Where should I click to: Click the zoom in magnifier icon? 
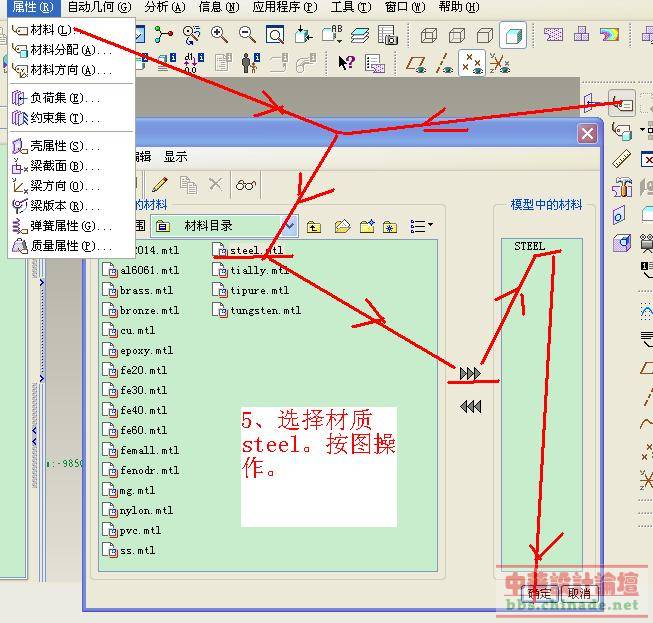[x=219, y=35]
